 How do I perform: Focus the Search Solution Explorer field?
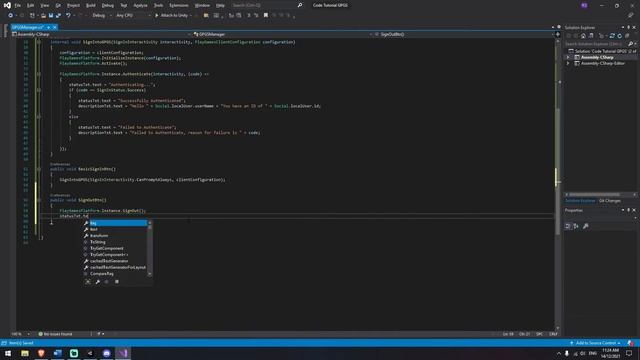pyautogui.click(x=596, y=44)
